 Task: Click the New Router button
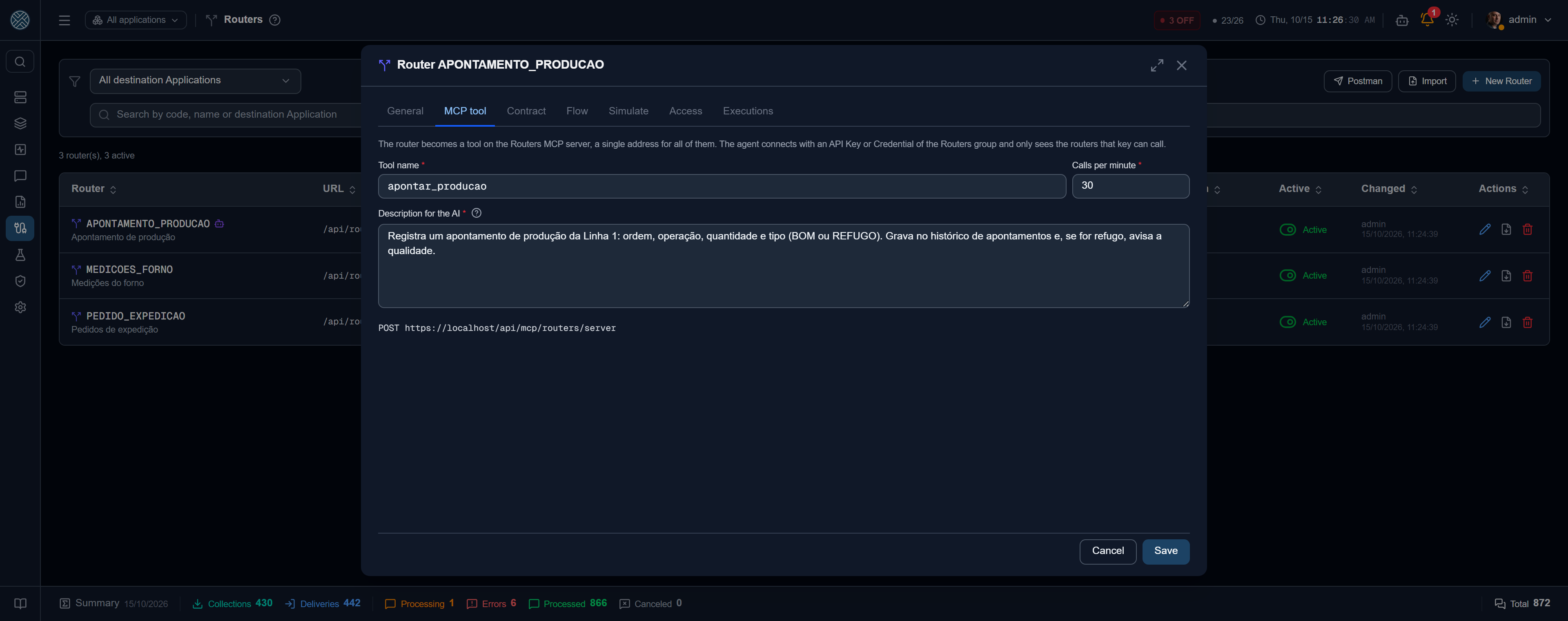[x=1502, y=81]
